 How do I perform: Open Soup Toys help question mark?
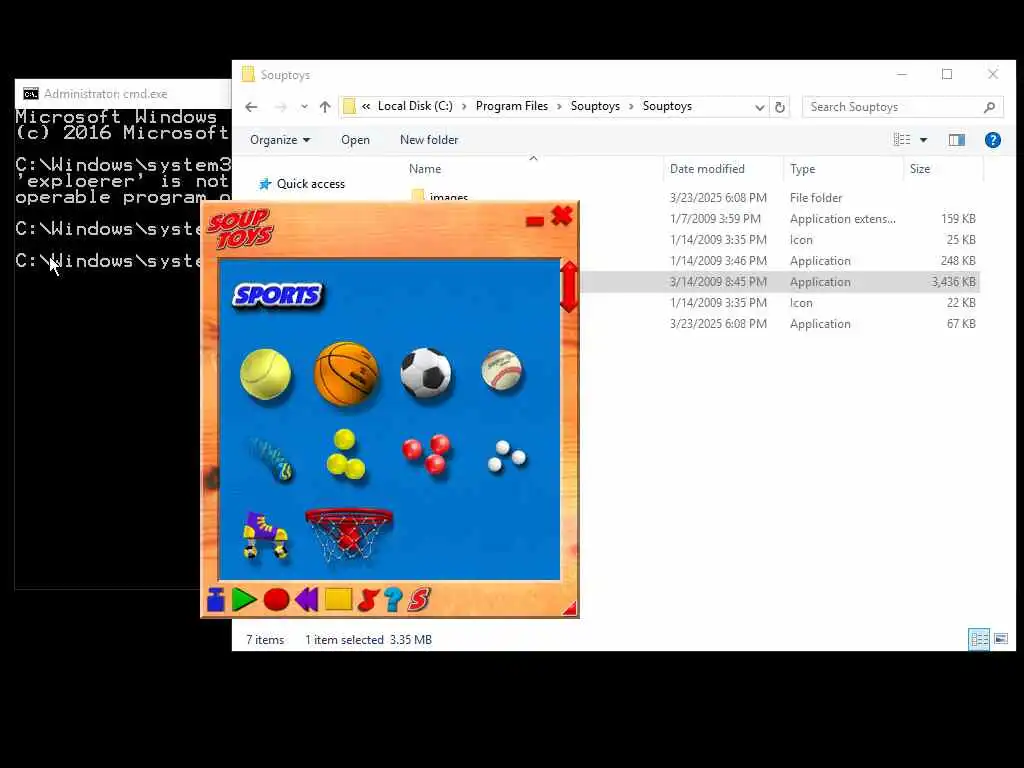[x=393, y=600]
